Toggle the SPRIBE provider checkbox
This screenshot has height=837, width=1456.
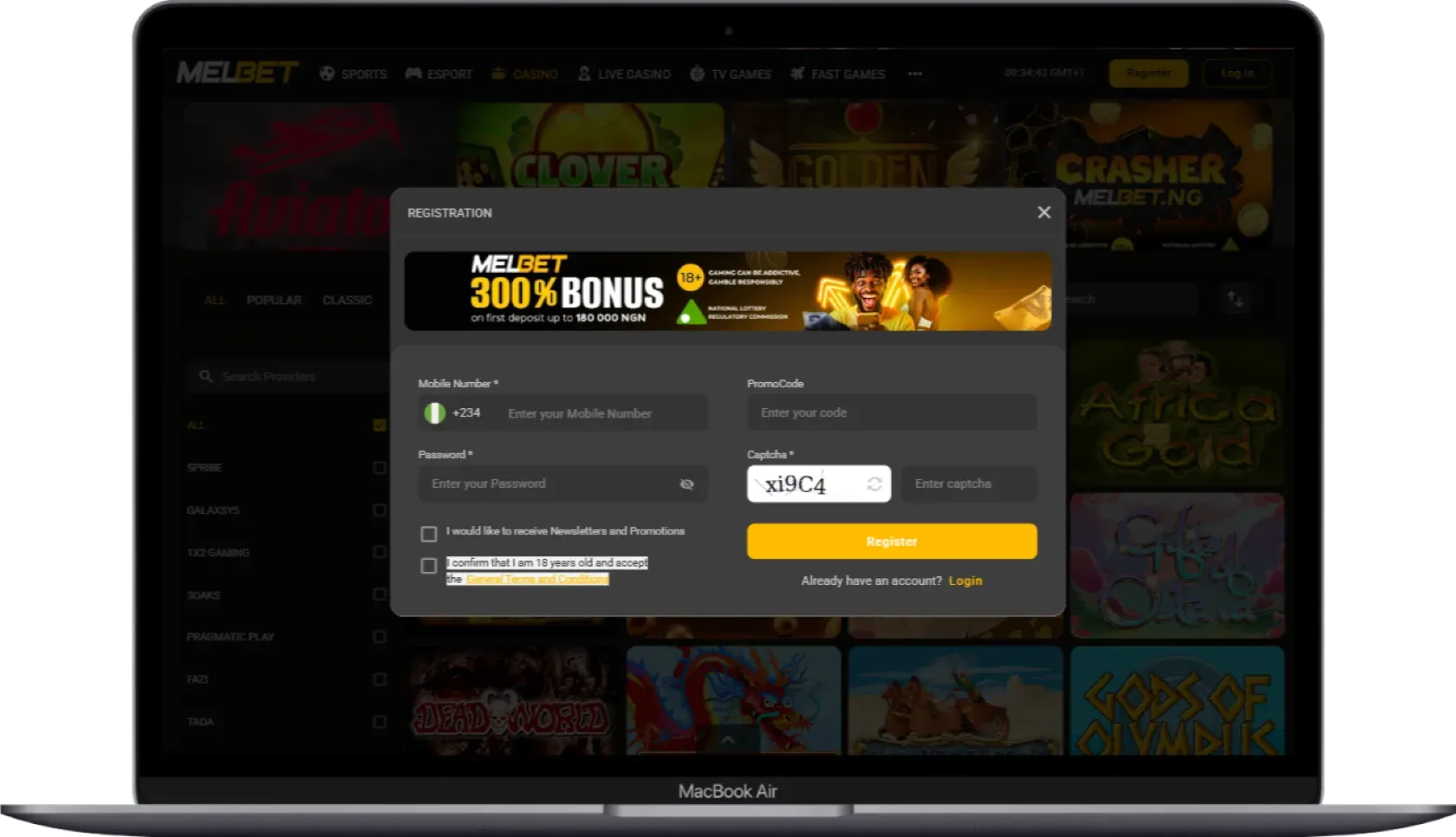click(380, 467)
